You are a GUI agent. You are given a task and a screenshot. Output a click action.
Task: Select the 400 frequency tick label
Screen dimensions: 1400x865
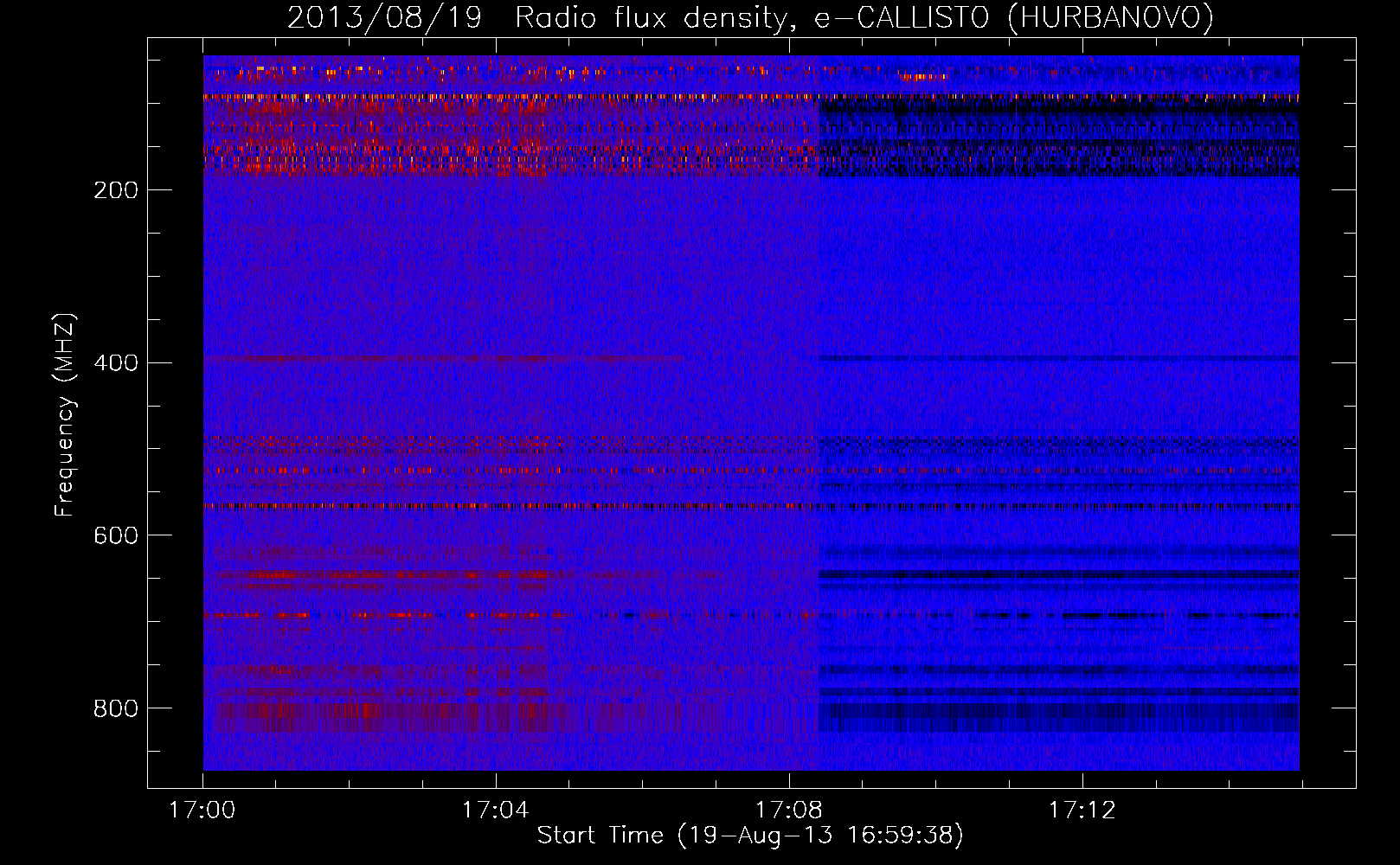coord(116,363)
